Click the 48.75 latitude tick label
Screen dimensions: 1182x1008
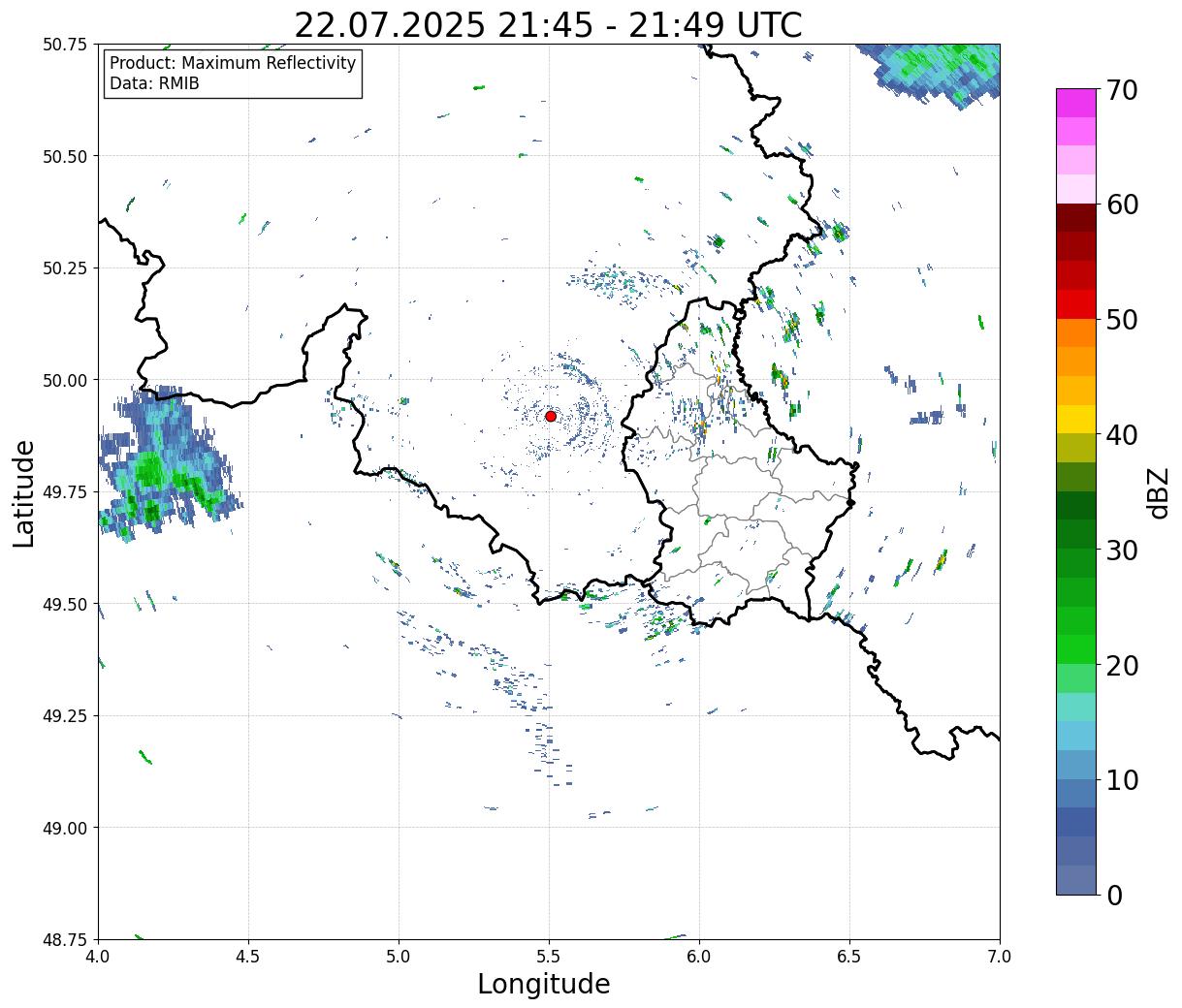pos(65,939)
